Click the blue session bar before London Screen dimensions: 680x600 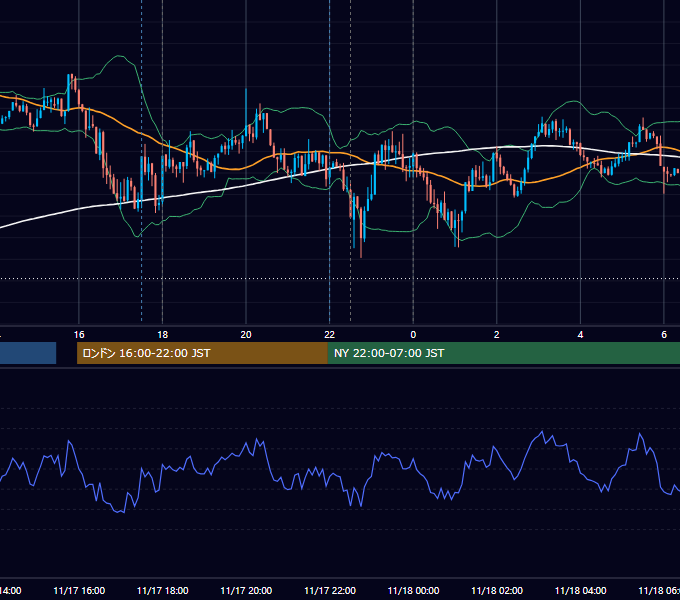pyautogui.click(x=28, y=353)
